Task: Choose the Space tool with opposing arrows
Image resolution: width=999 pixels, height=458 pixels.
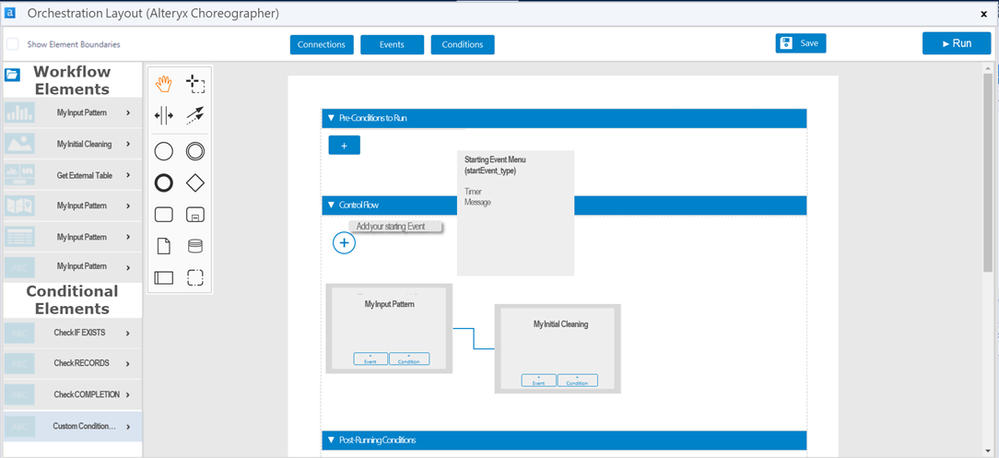Action: pos(164,115)
